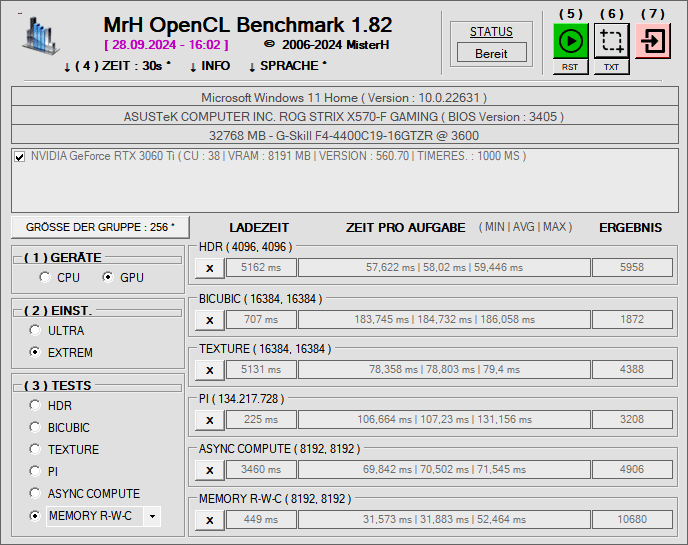Open the MEMORY R-W-C dropdown arrow
This screenshot has height=545, width=688.
coord(152,516)
